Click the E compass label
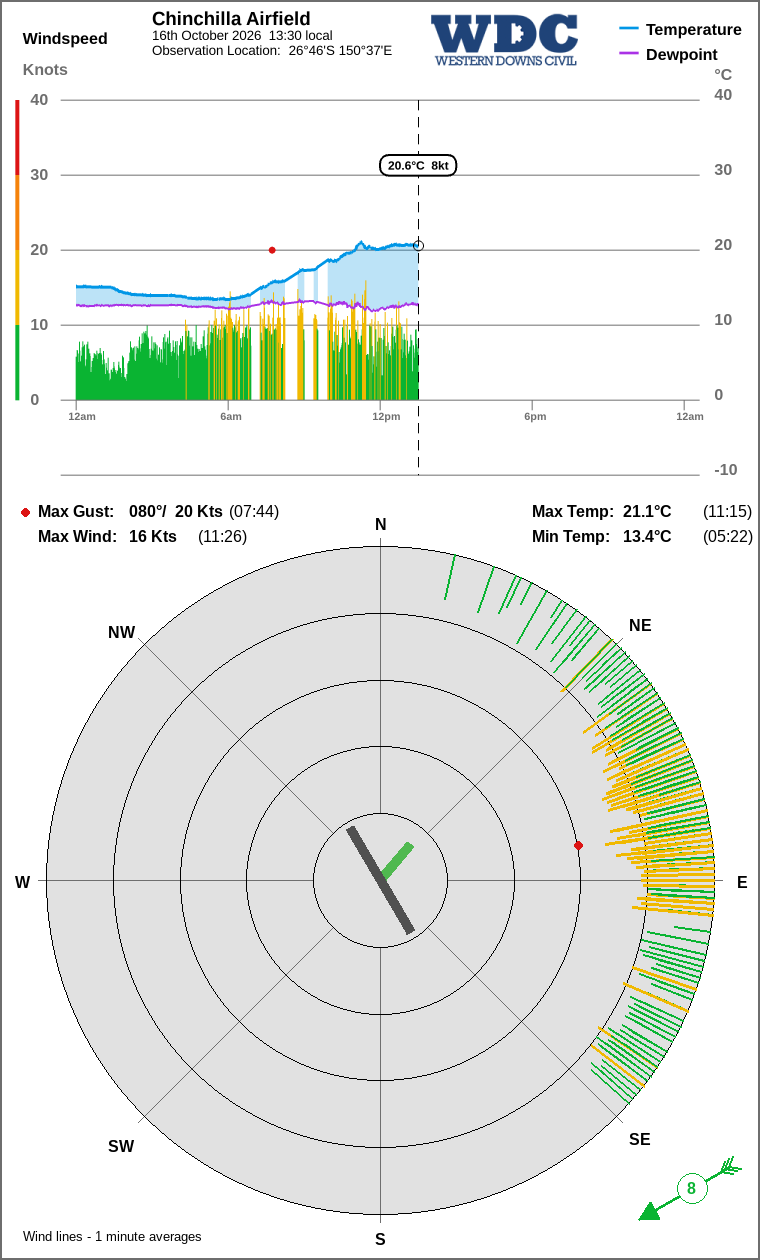 [742, 882]
